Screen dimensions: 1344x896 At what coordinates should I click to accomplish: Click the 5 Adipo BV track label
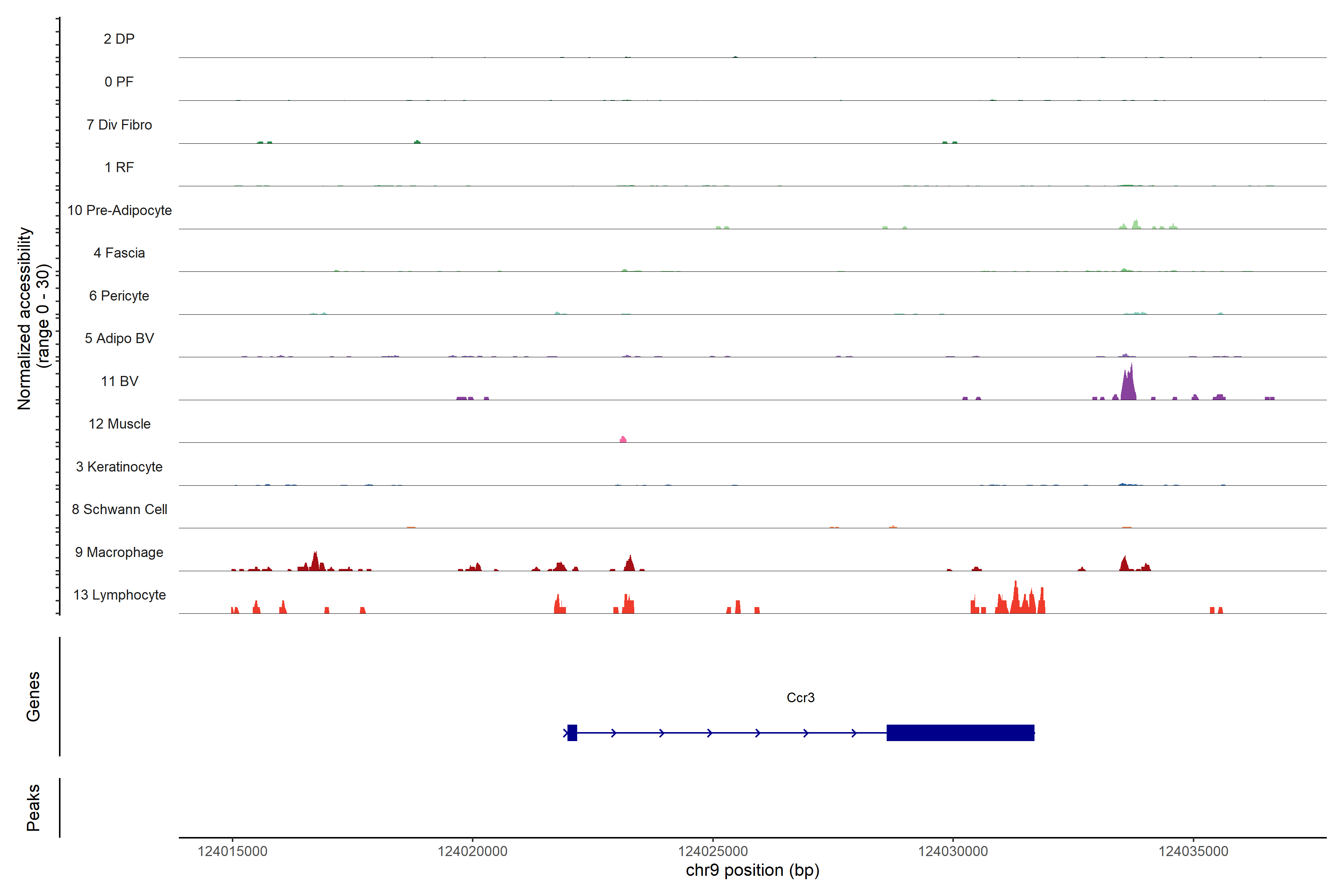coord(119,338)
